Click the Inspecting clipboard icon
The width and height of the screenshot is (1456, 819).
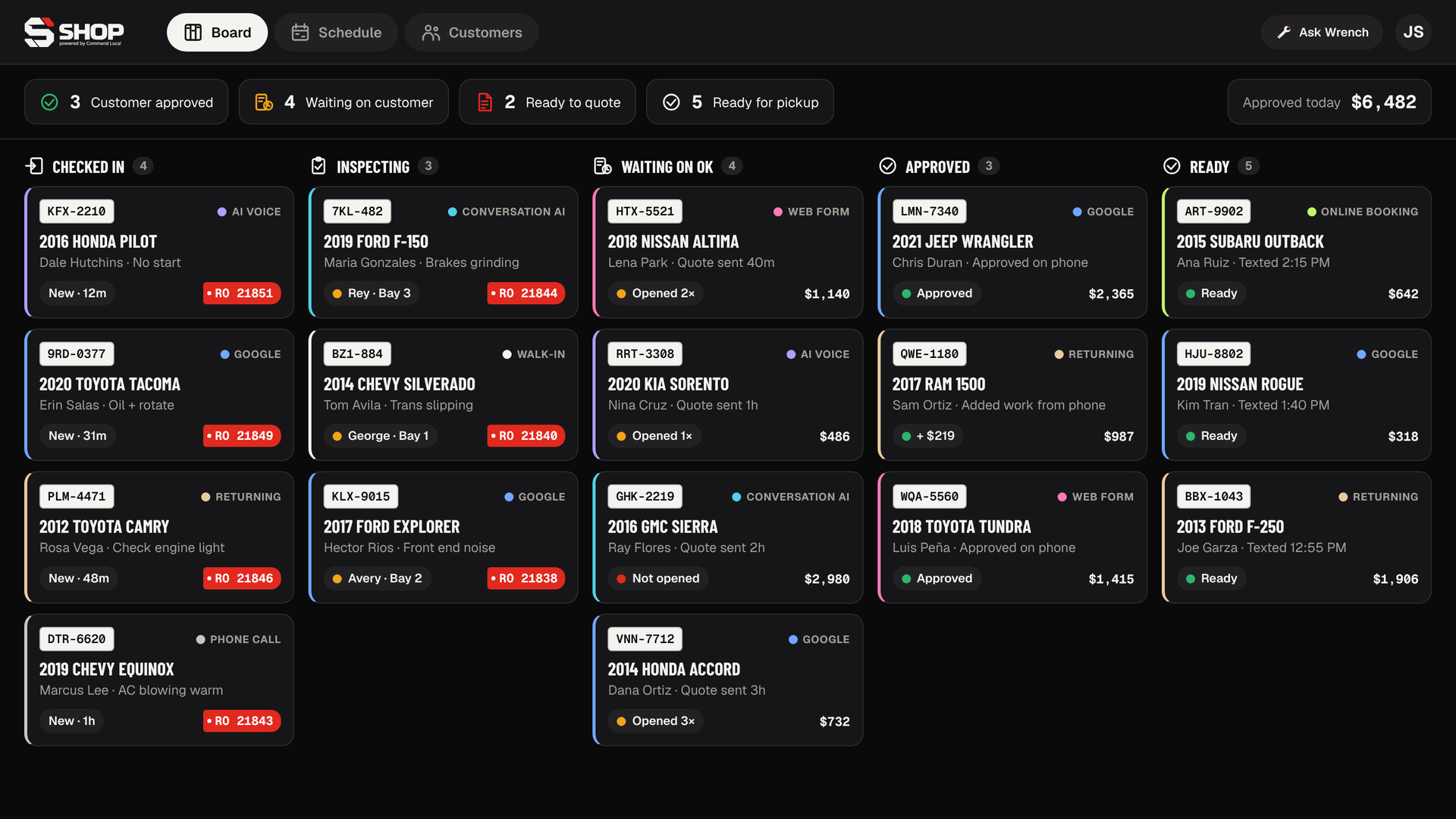(x=318, y=166)
